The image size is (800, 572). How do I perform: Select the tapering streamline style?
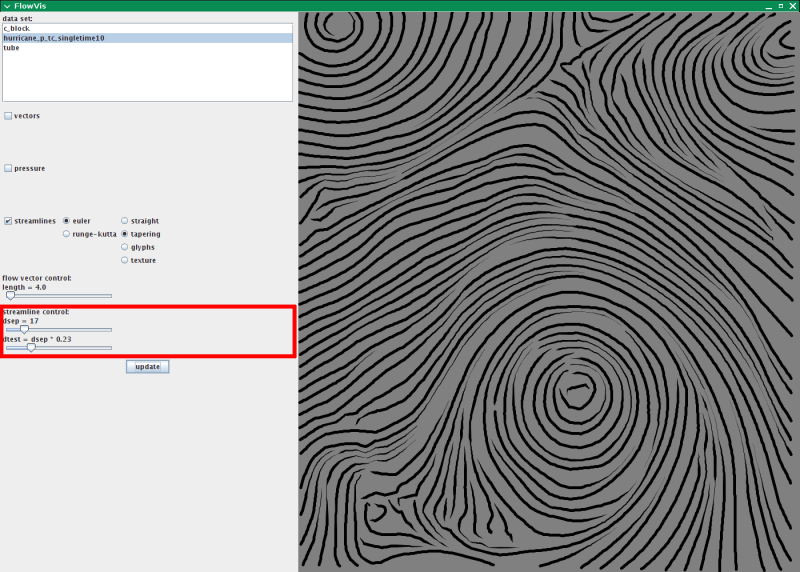click(x=125, y=234)
